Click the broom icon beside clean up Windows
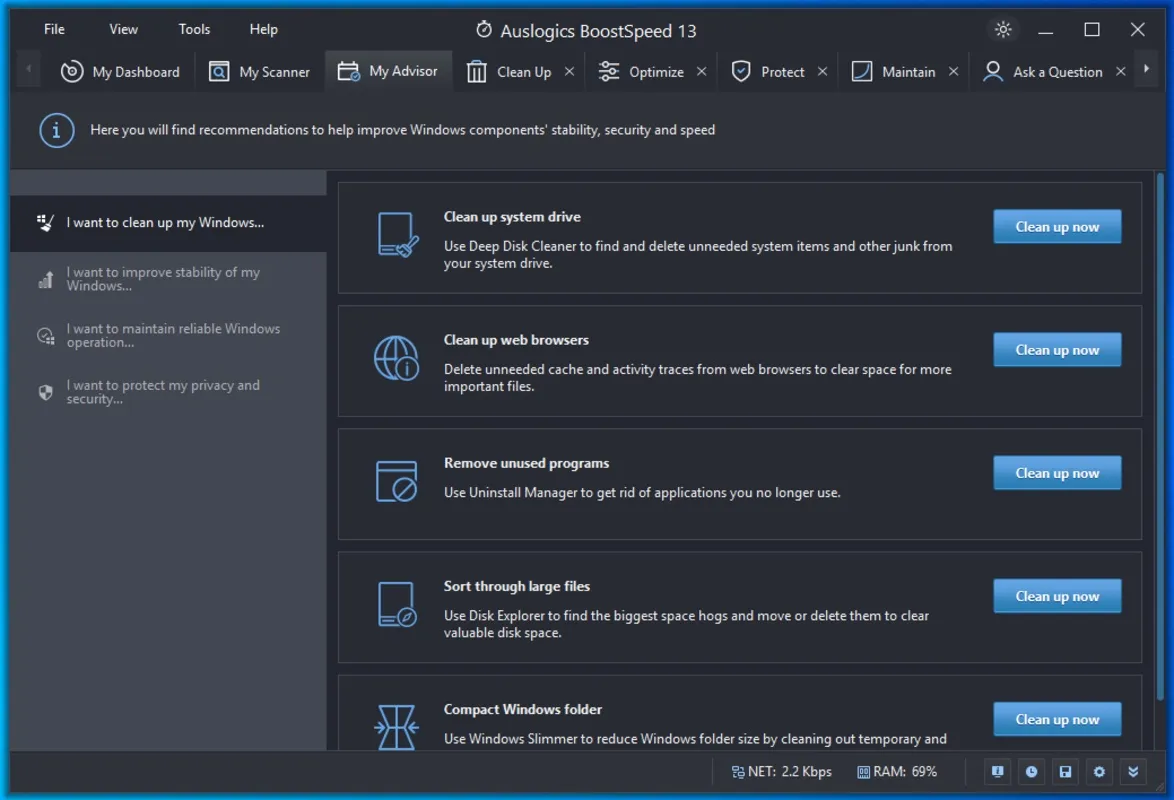The width and height of the screenshot is (1174, 800). click(45, 222)
